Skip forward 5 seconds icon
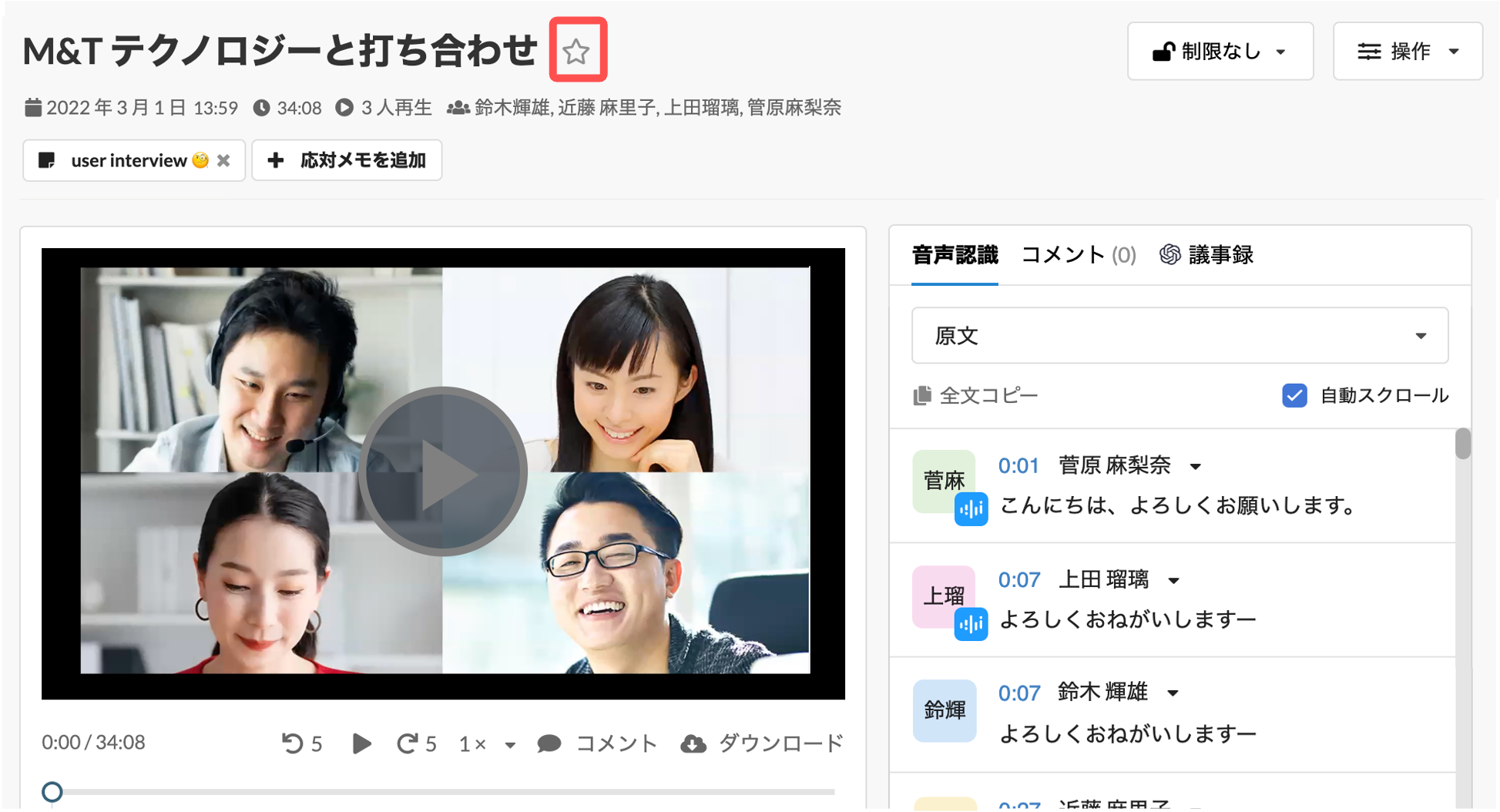This screenshot has height=812, width=1500. coord(407,743)
